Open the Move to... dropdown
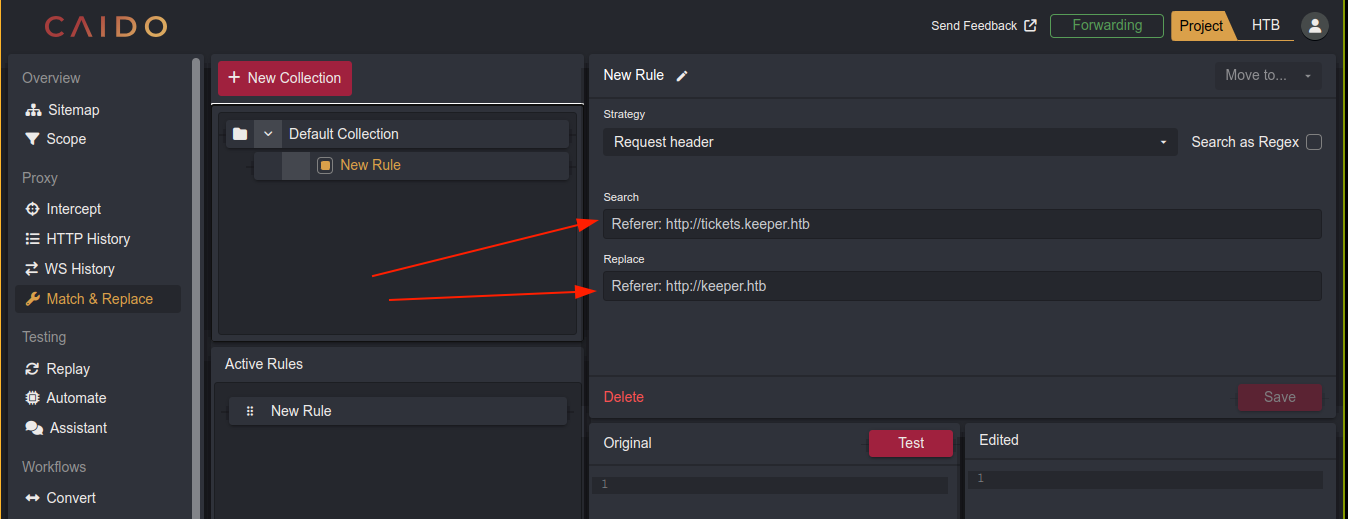Screen dimensions: 1348x519 pyautogui.click(x=1267, y=76)
